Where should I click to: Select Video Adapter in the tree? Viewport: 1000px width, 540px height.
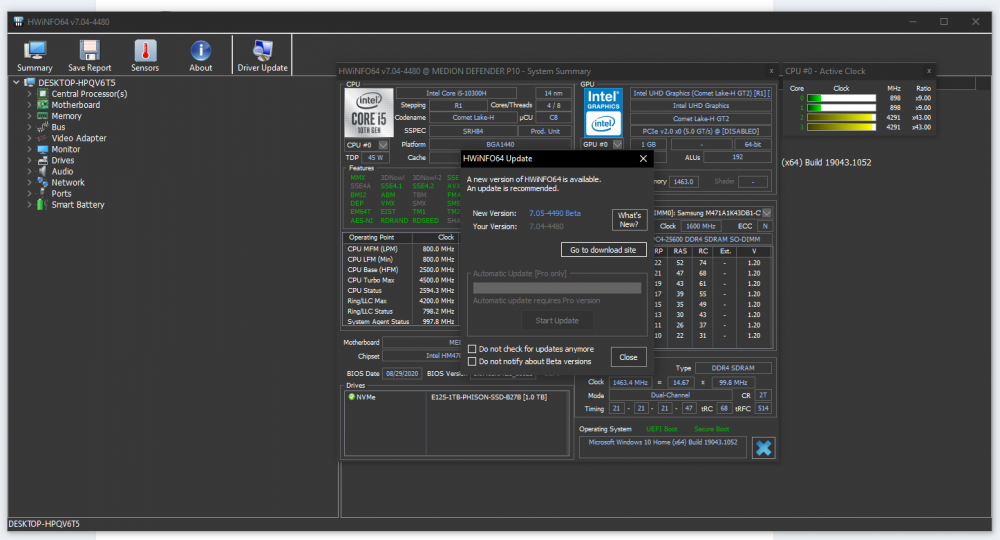coord(78,138)
